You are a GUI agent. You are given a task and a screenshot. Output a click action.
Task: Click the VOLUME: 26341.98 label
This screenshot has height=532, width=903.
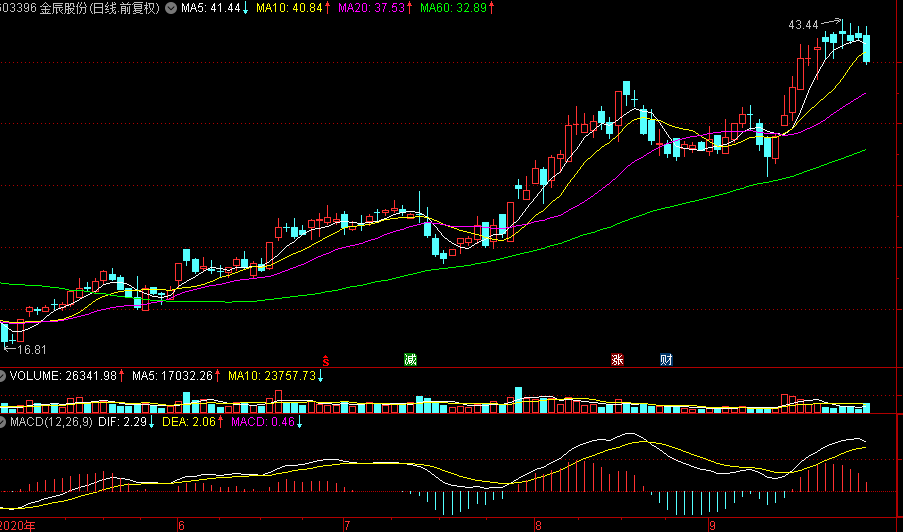coord(63,376)
